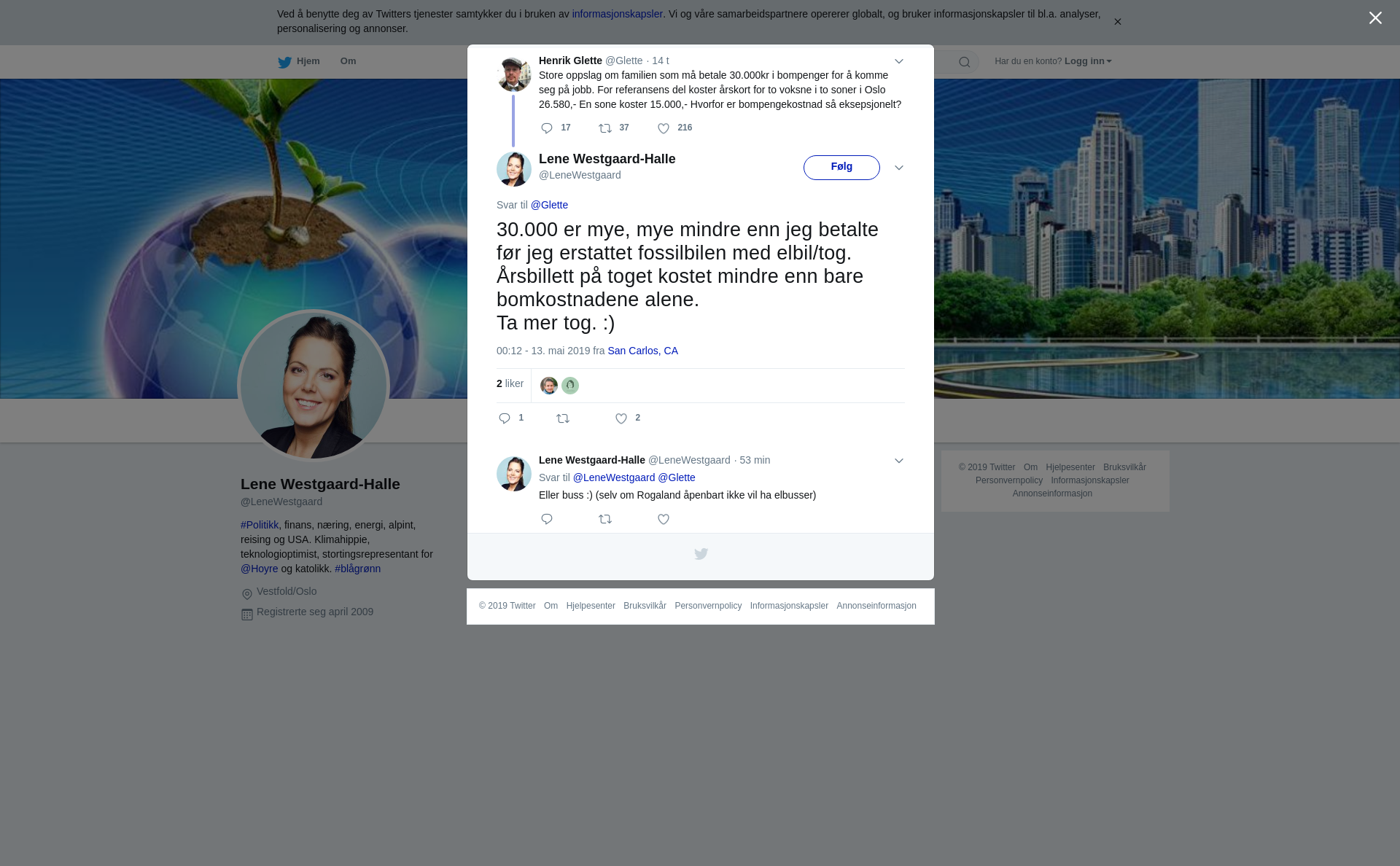Viewport: 1400px width, 866px height.
Task: Retweet the main tweet about elbil and tog
Action: (x=563, y=418)
